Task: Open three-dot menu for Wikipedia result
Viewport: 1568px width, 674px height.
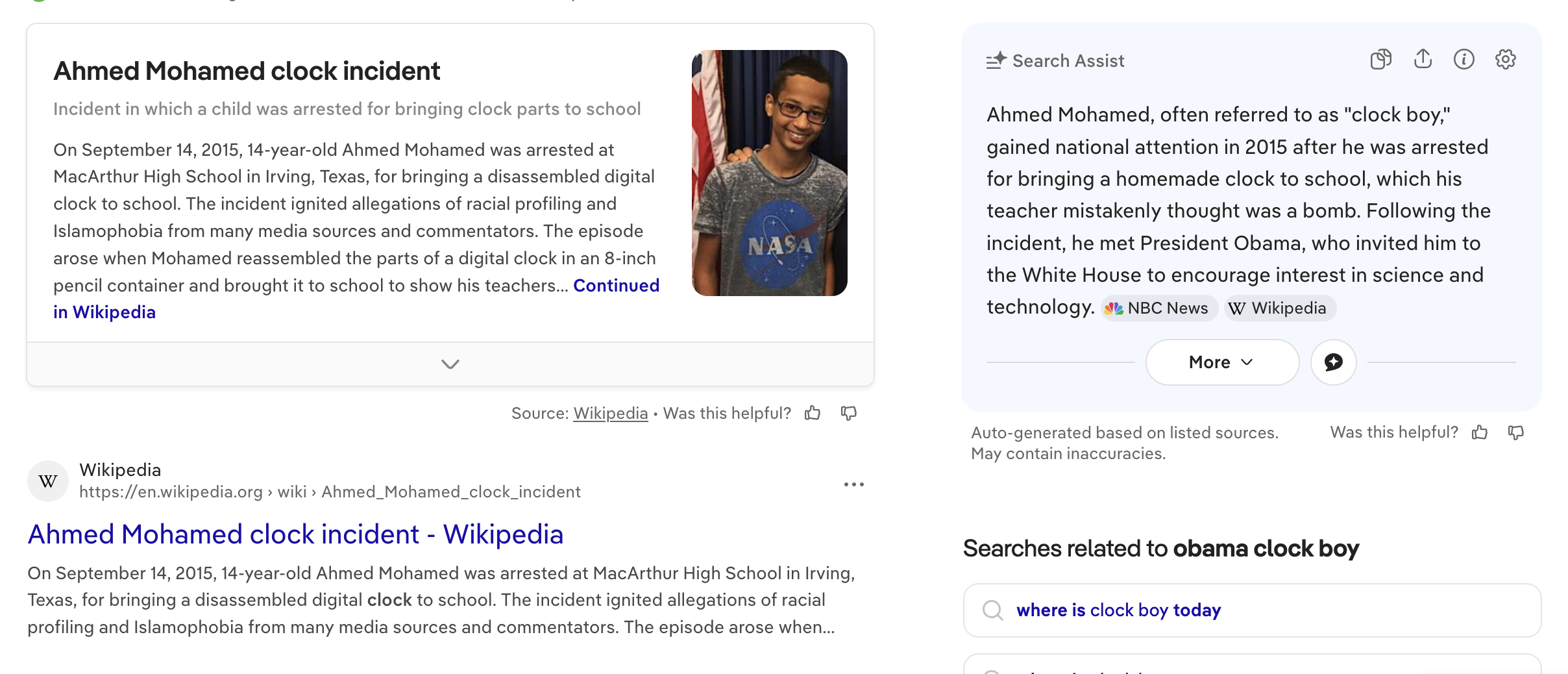Action: point(853,484)
